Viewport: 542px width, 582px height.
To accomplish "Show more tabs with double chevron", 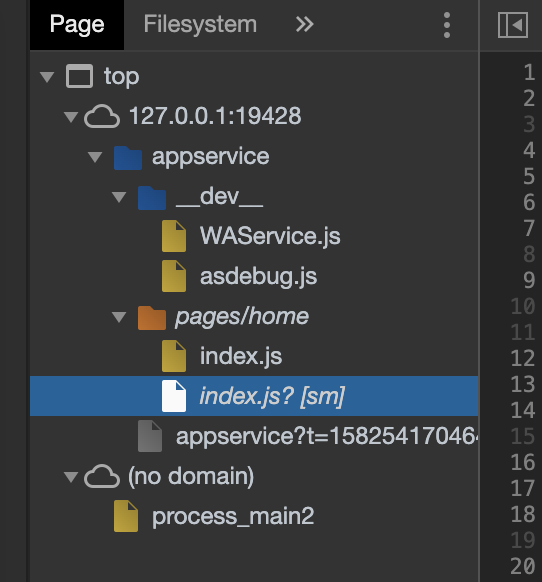I will point(304,24).
